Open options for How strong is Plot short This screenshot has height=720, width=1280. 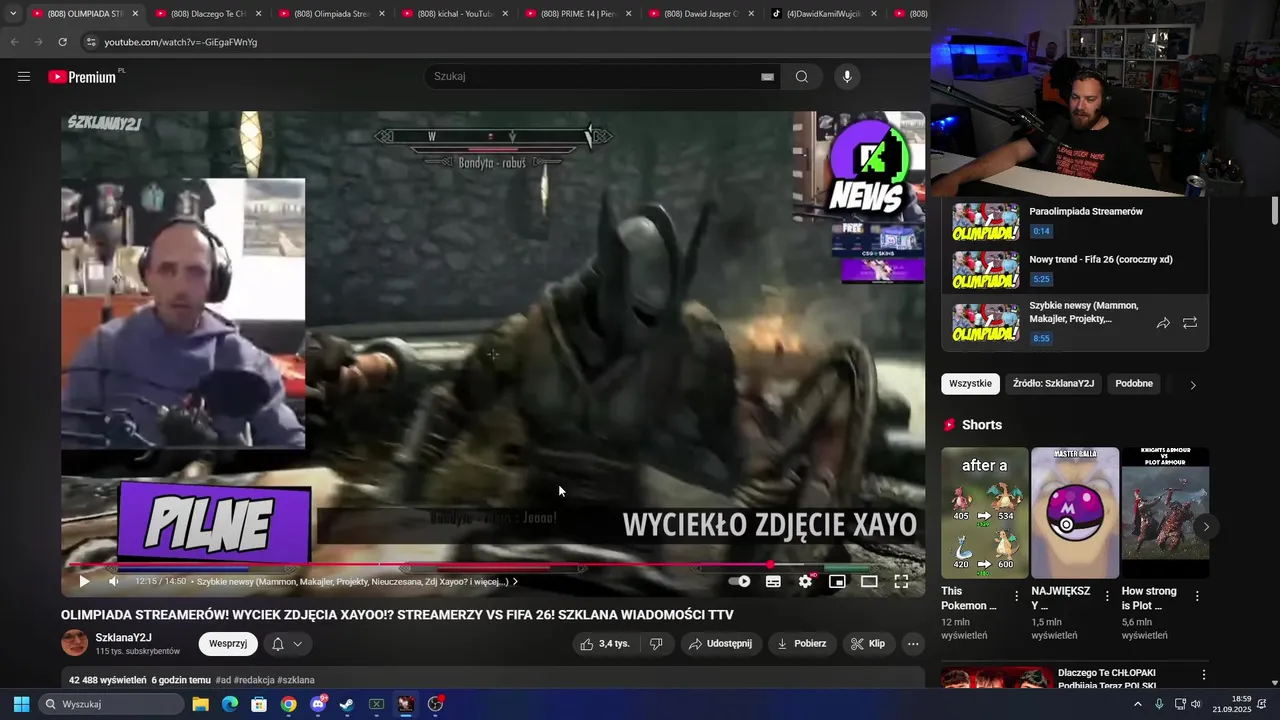point(1197,596)
